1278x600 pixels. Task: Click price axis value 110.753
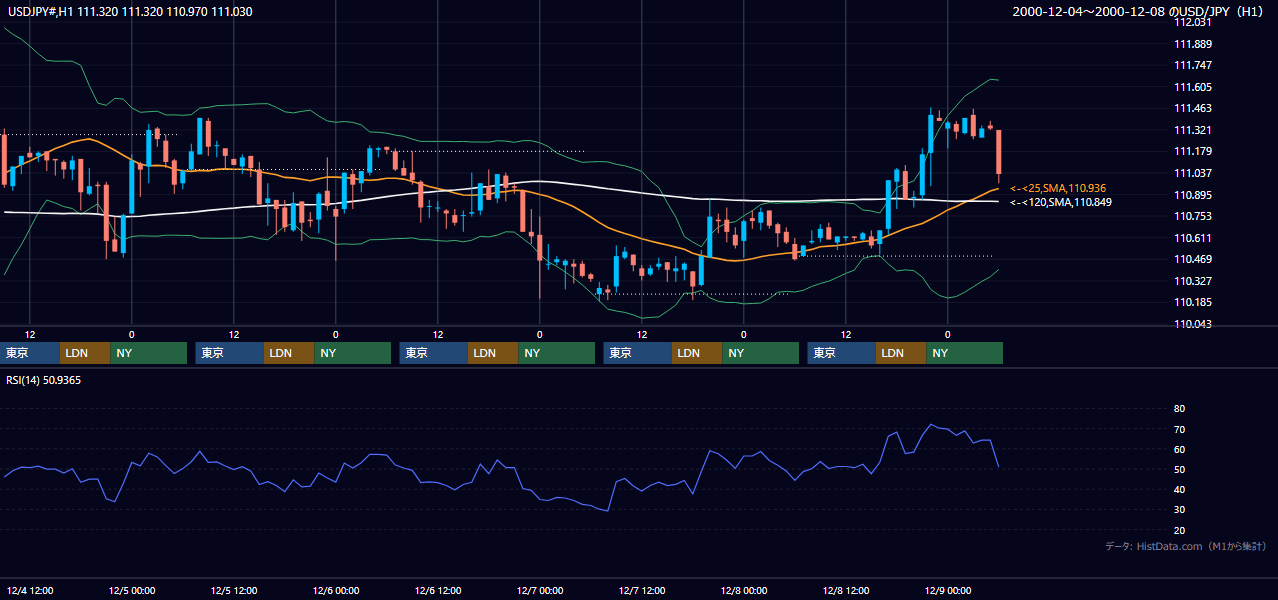coord(1193,216)
